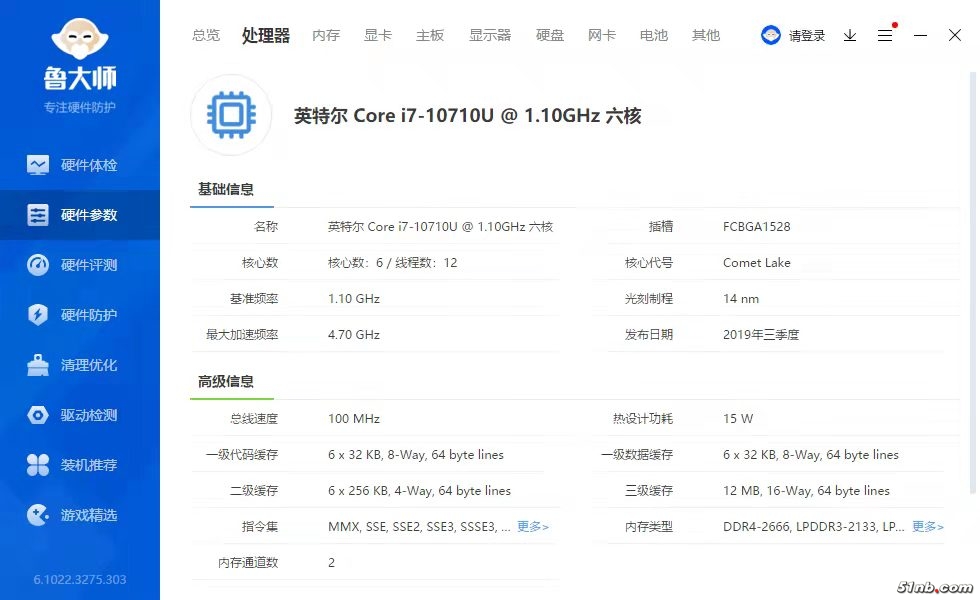Click core count 核心数: 6 / 线程数: 12
Image resolution: width=980 pixels, height=600 pixels.
(392, 262)
